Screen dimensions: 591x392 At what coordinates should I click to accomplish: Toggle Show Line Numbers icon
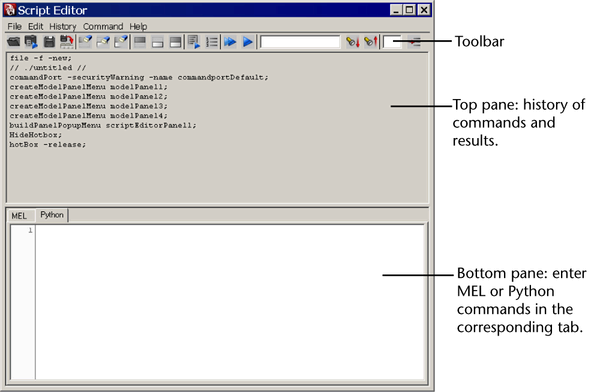click(212, 41)
